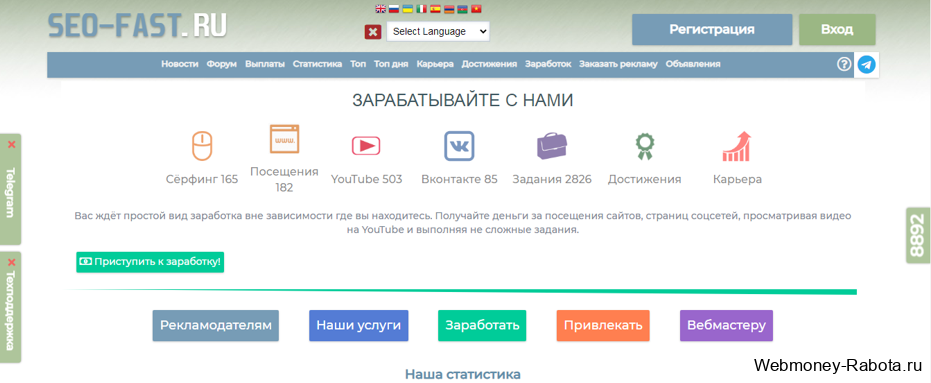Choose the Russian flag icon

(394, 9)
